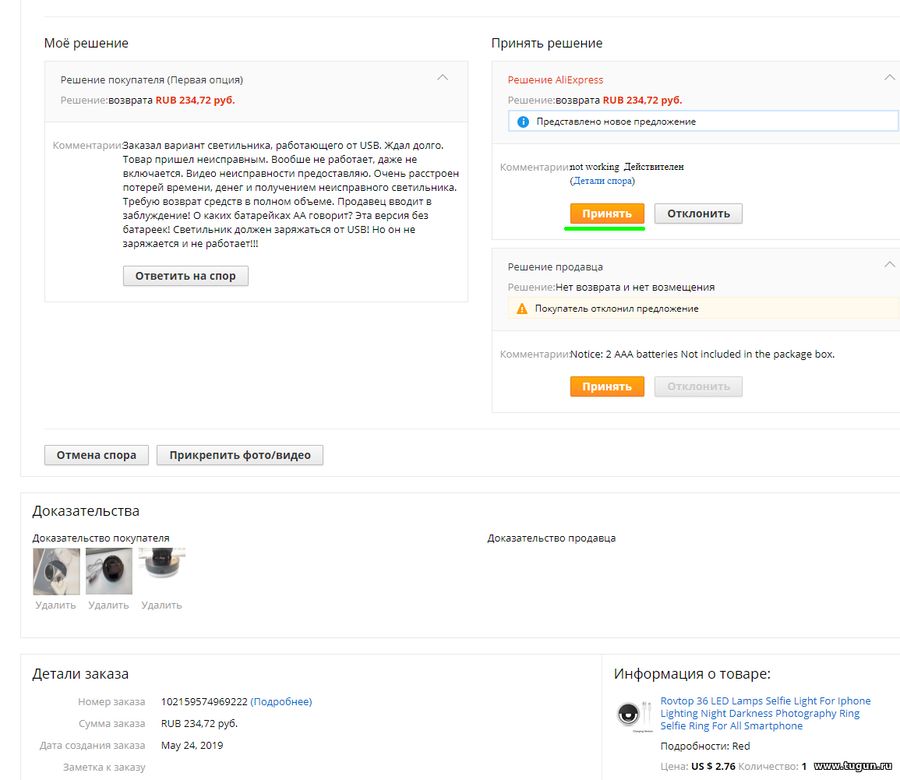Collapse the seller's solution chevron
900x780 pixels.
click(889, 265)
